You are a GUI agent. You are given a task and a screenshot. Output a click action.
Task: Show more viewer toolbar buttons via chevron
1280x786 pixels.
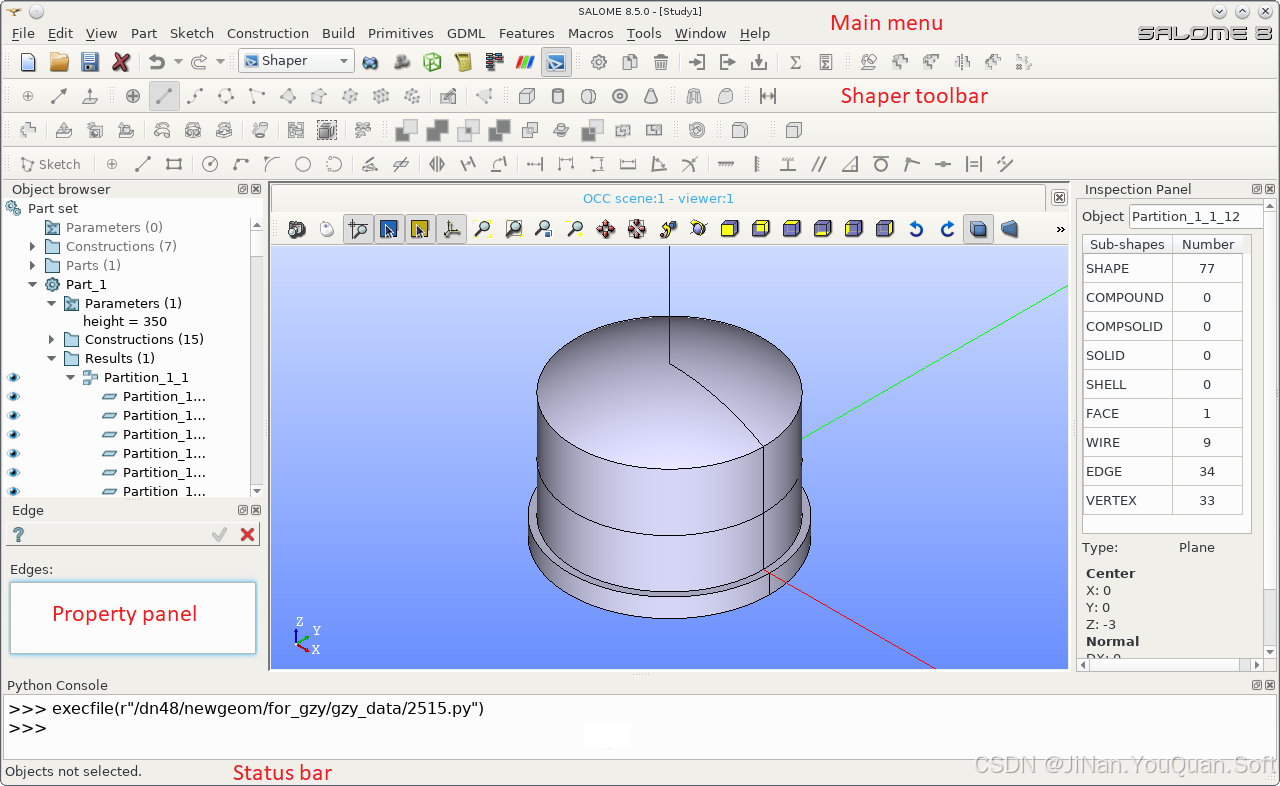click(1060, 229)
